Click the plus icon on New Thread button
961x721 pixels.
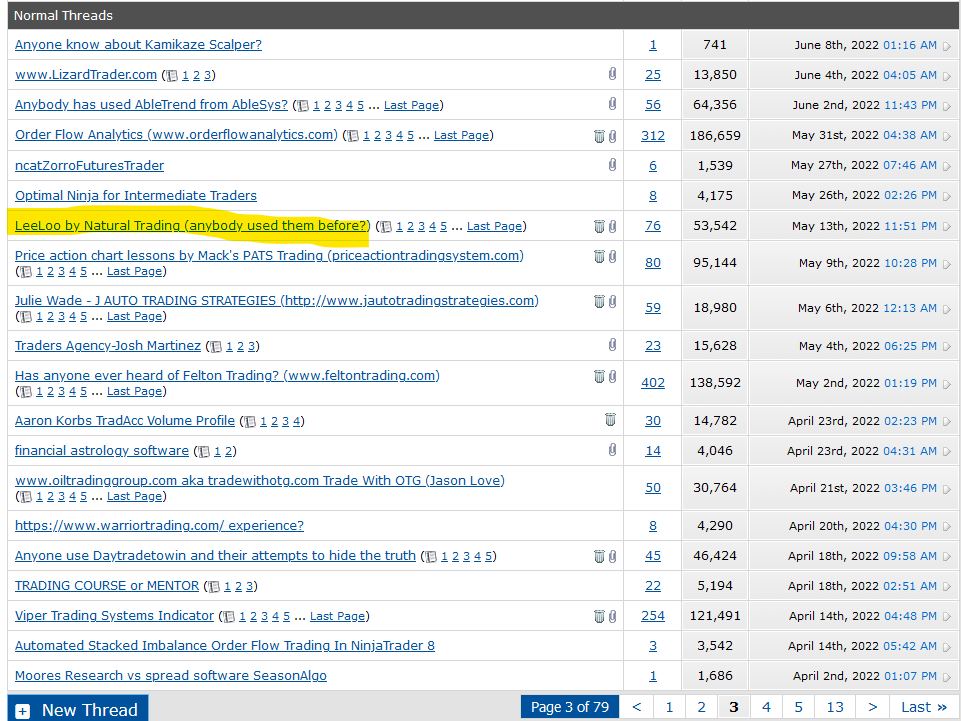point(23,711)
